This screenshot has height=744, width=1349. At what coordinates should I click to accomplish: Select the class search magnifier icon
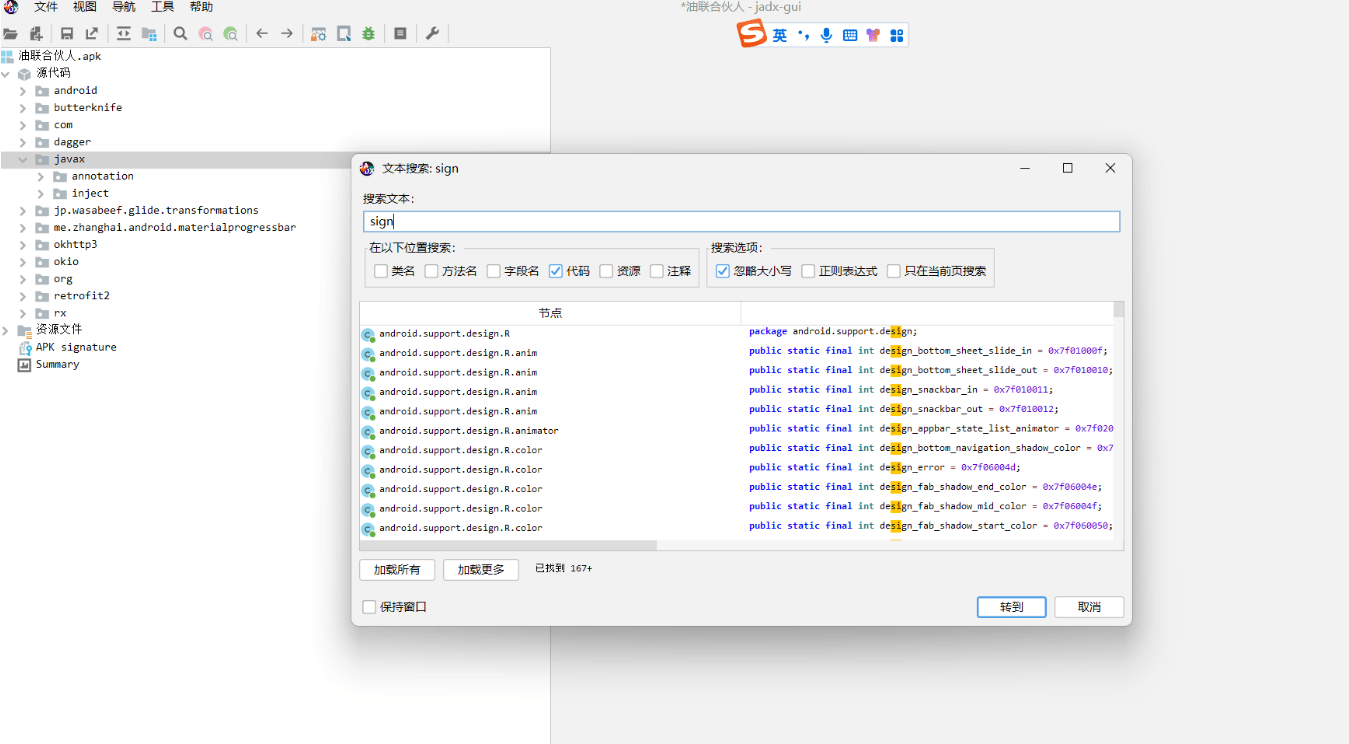[180, 33]
